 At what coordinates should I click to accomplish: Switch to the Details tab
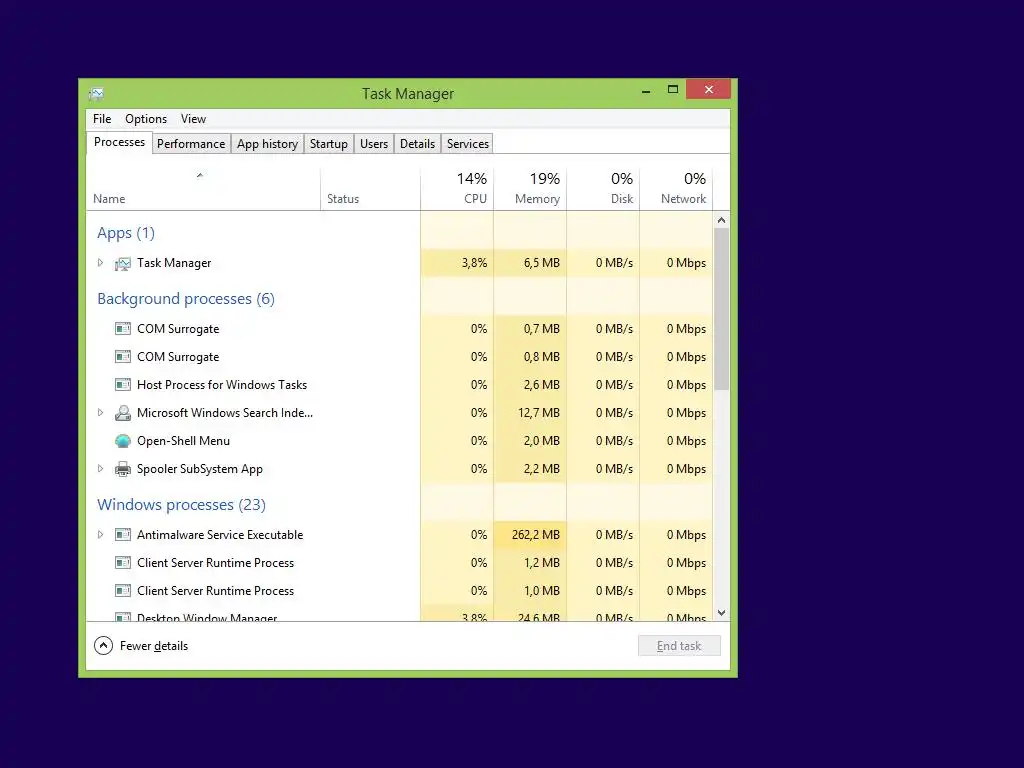coord(417,144)
